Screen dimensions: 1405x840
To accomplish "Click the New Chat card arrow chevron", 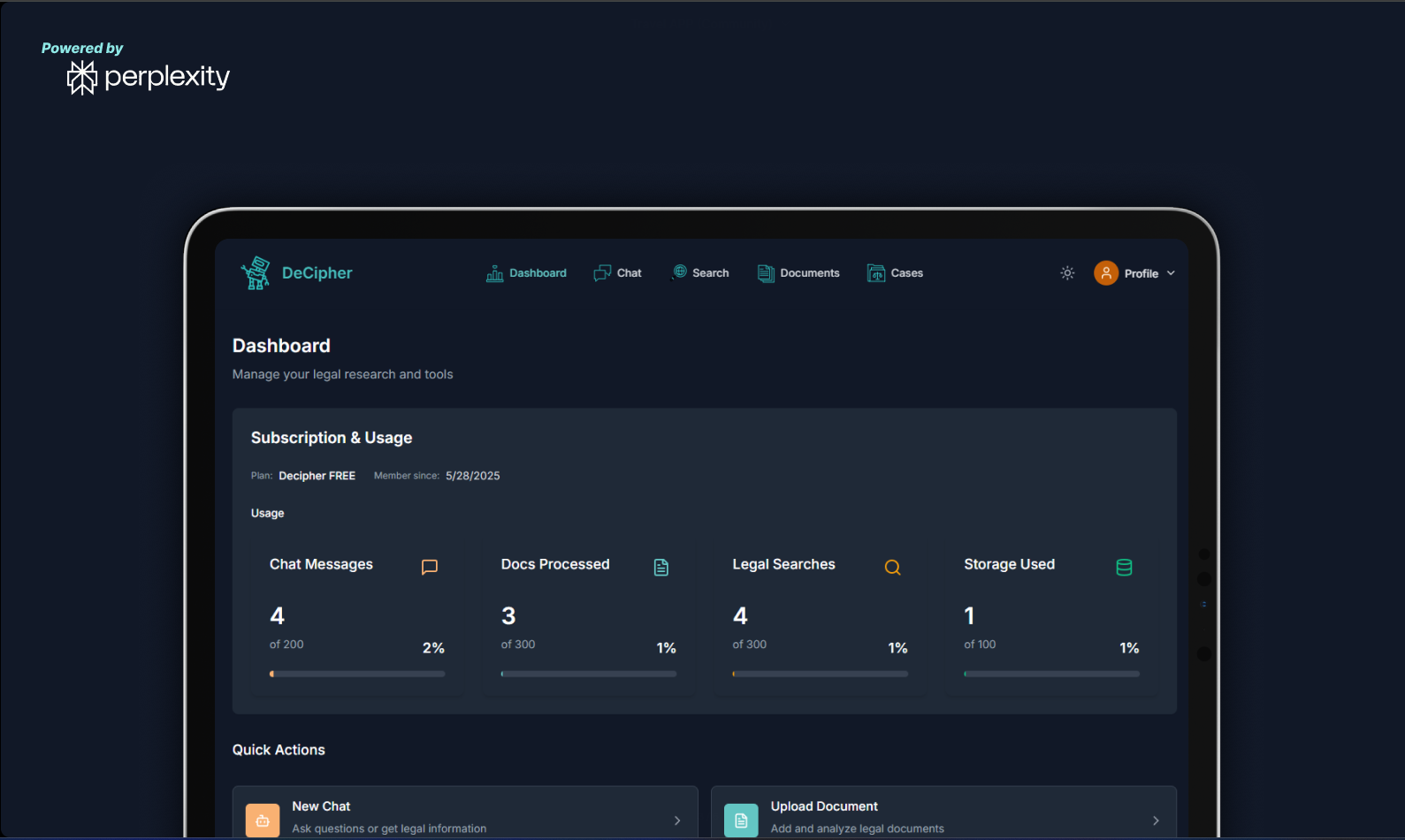I will tap(677, 821).
